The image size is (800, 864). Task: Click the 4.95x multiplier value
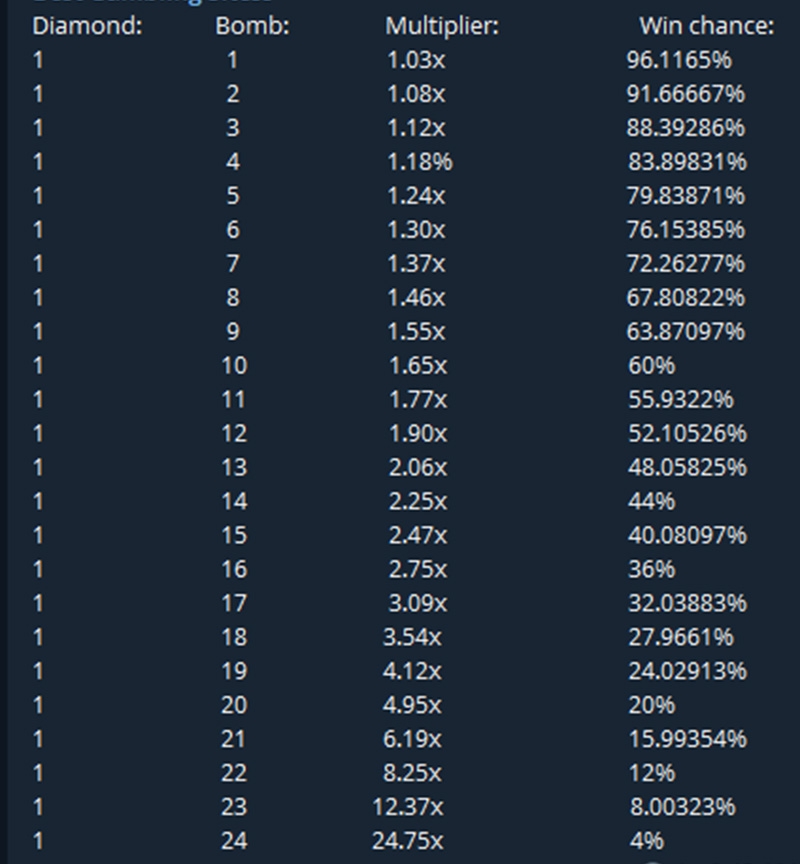[412, 705]
